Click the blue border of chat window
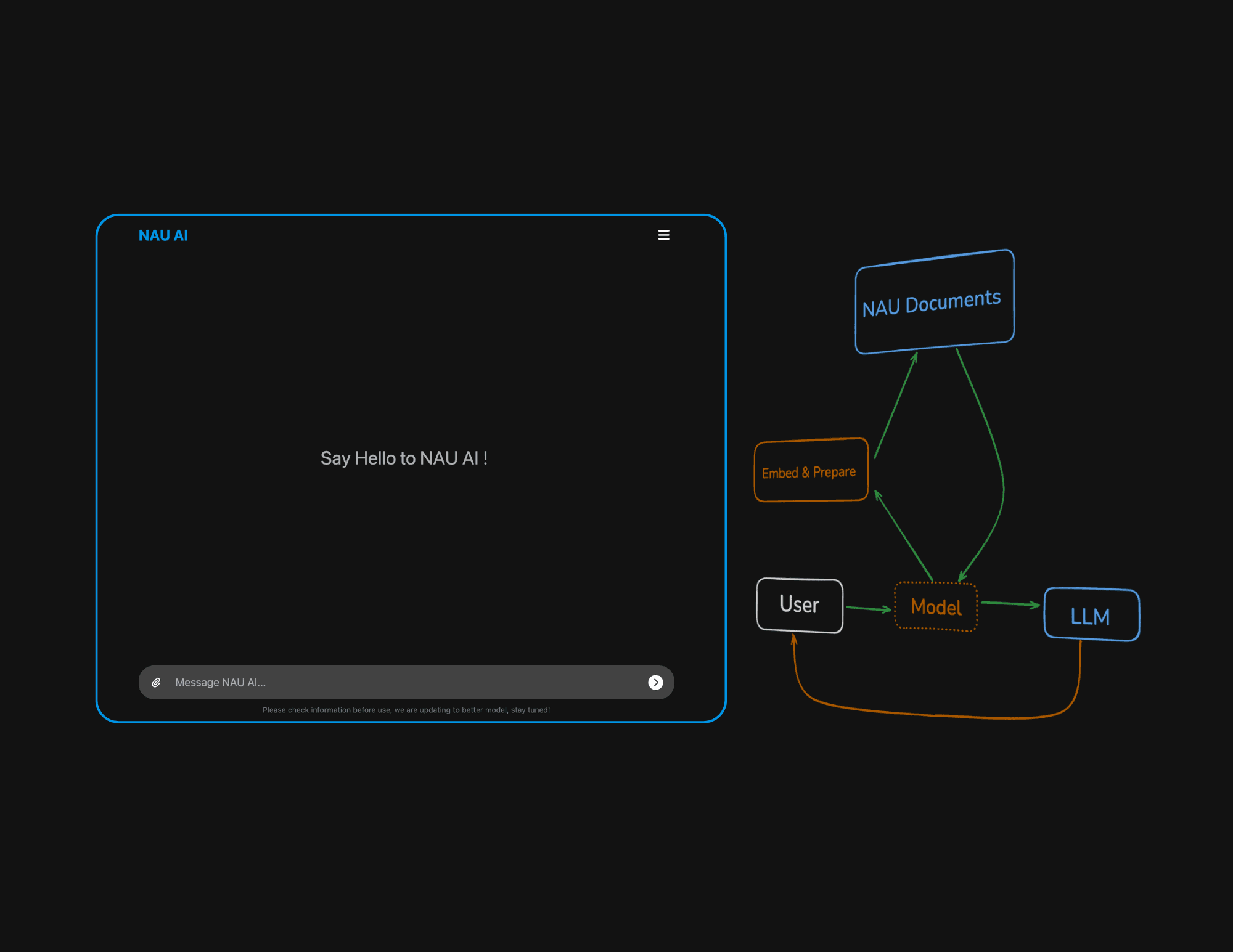This screenshot has height=952, width=1233. point(97,468)
